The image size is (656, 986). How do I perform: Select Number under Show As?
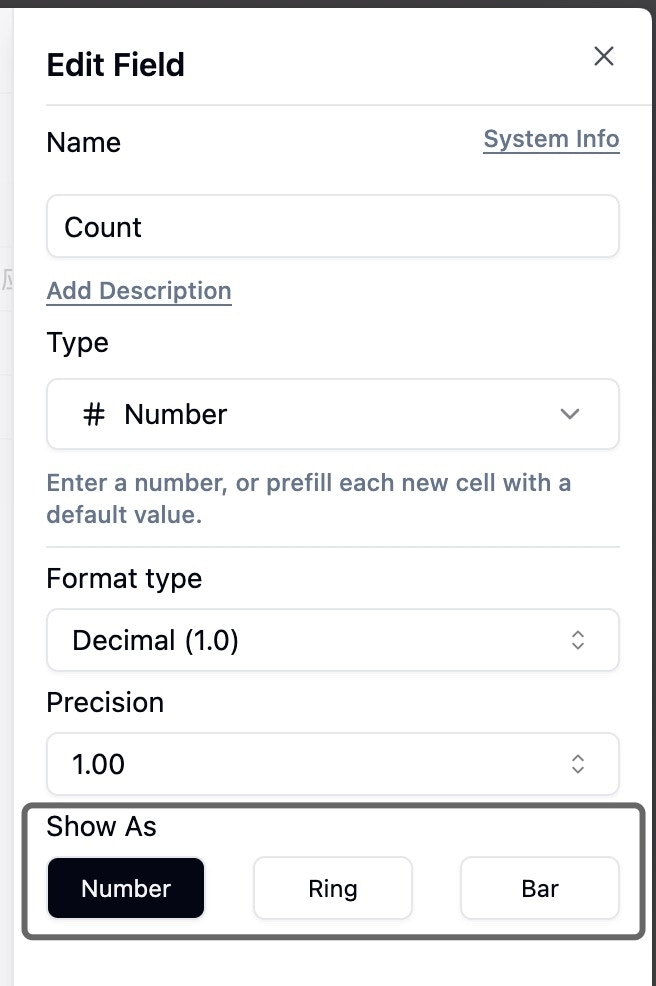125,888
